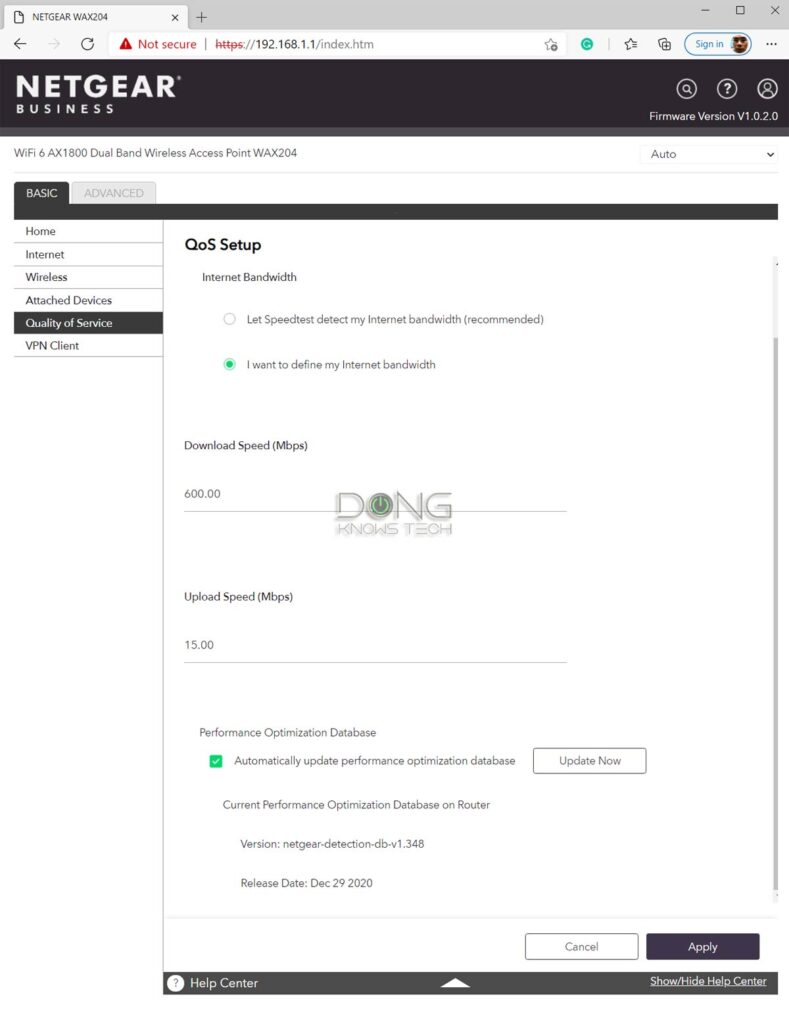
Task: Open the Wireless menu item
Action: [88, 277]
